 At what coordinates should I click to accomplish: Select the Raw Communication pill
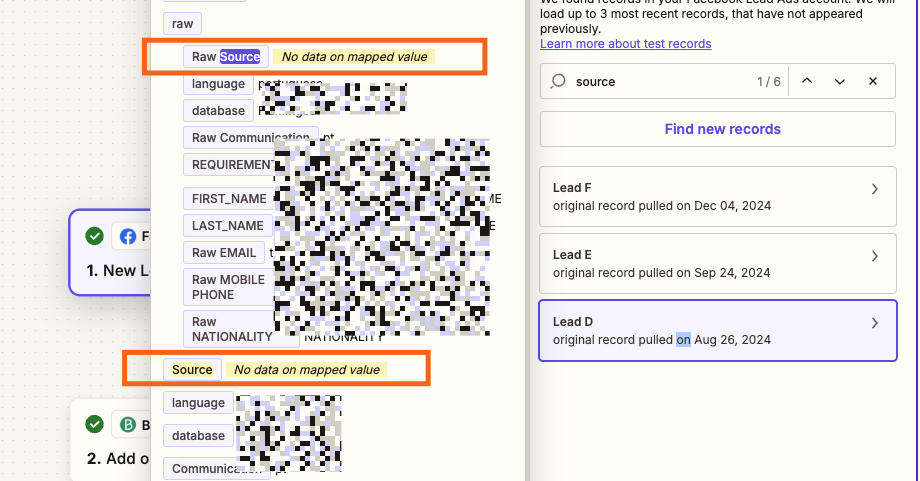click(x=251, y=138)
